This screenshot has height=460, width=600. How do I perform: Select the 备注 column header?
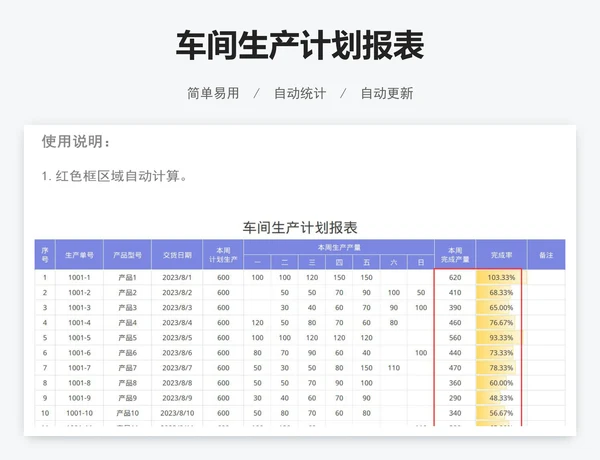[546, 255]
